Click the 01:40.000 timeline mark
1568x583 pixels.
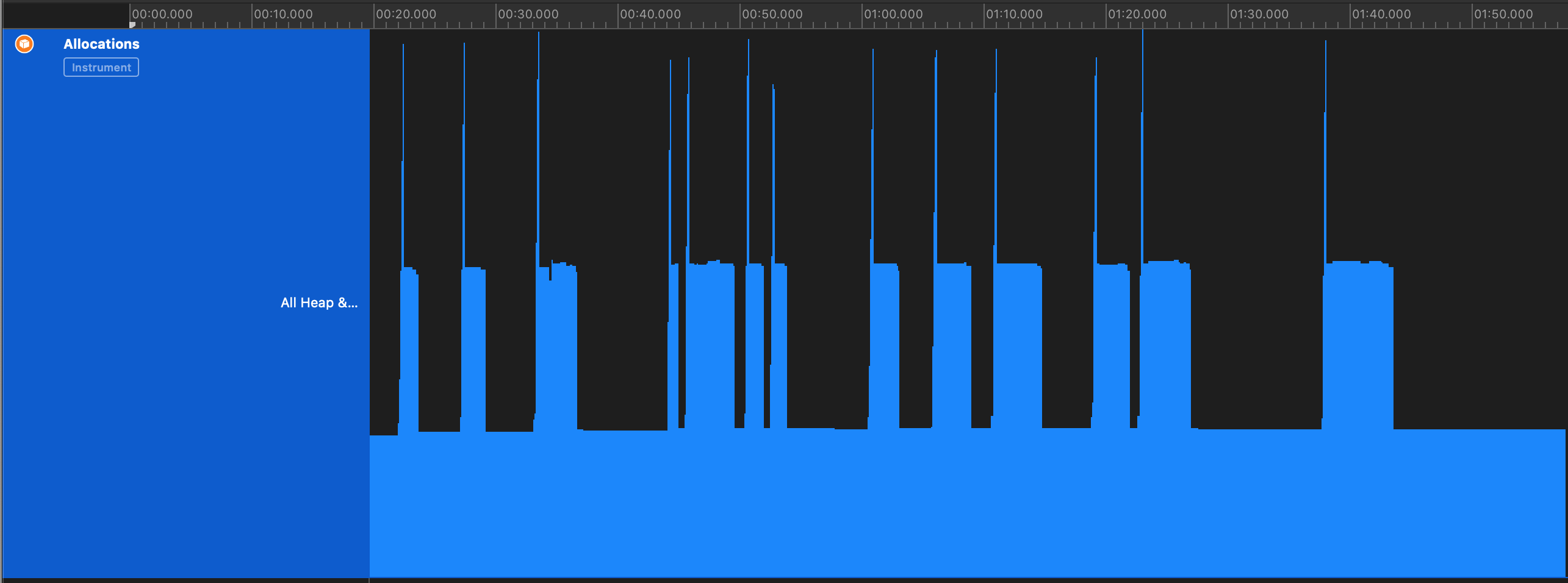1381,14
